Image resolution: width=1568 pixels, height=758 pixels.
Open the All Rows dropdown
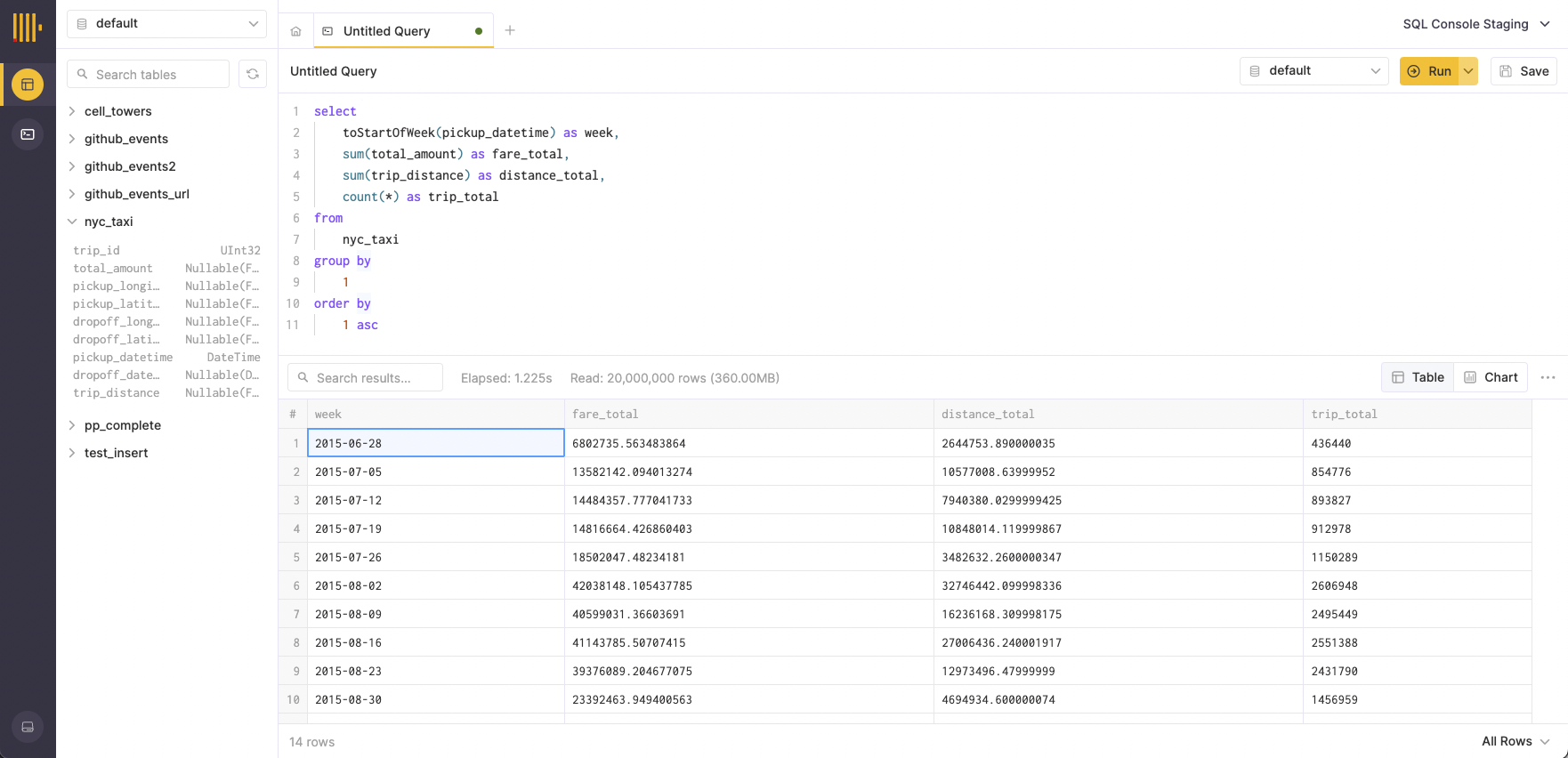coord(1515,741)
